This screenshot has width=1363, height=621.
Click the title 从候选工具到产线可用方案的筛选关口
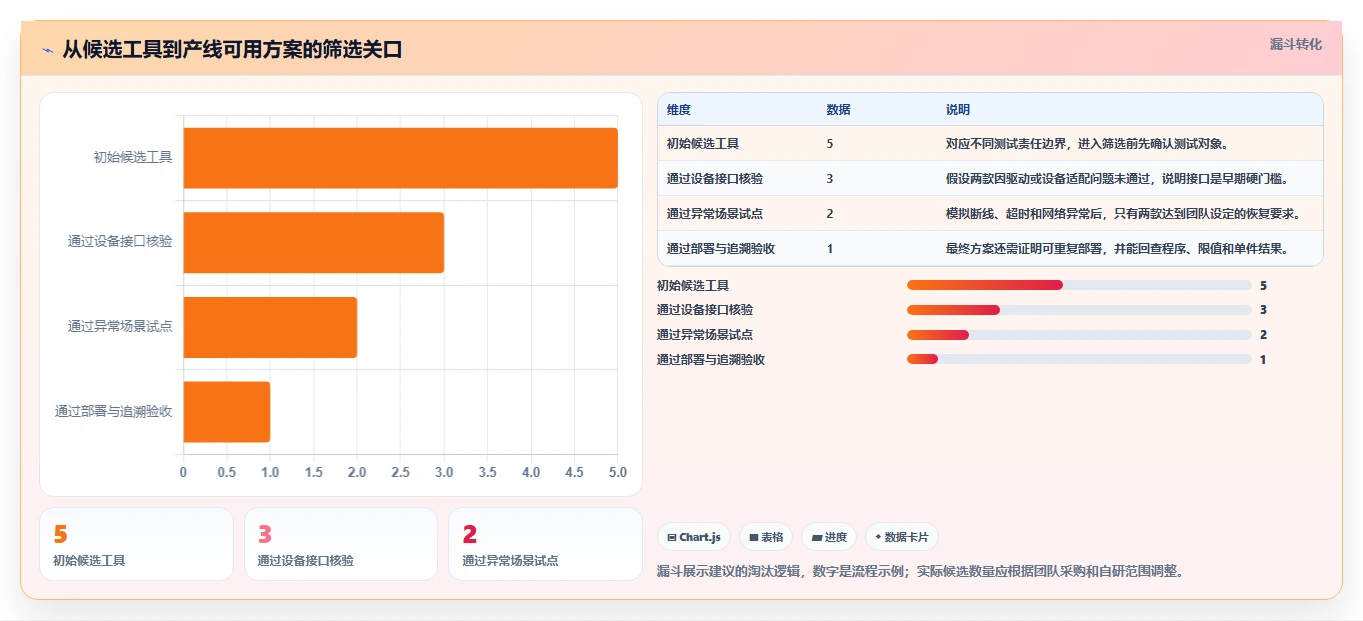(x=232, y=49)
